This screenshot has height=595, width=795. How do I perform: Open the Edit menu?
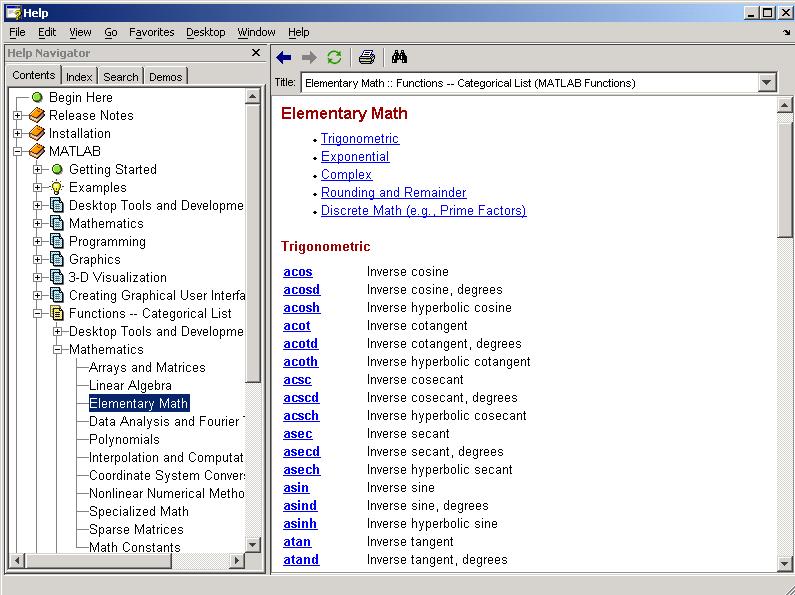click(x=47, y=32)
